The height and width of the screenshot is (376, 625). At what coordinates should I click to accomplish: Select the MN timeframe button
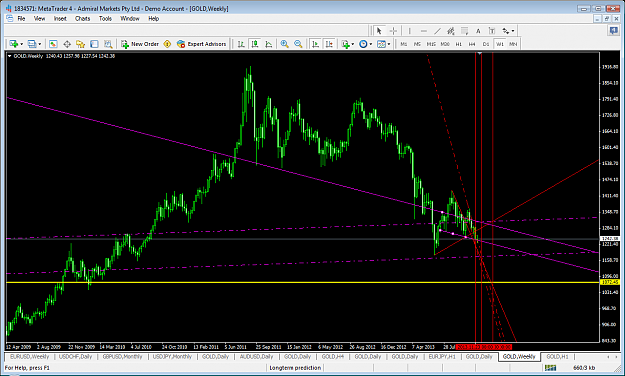513,44
